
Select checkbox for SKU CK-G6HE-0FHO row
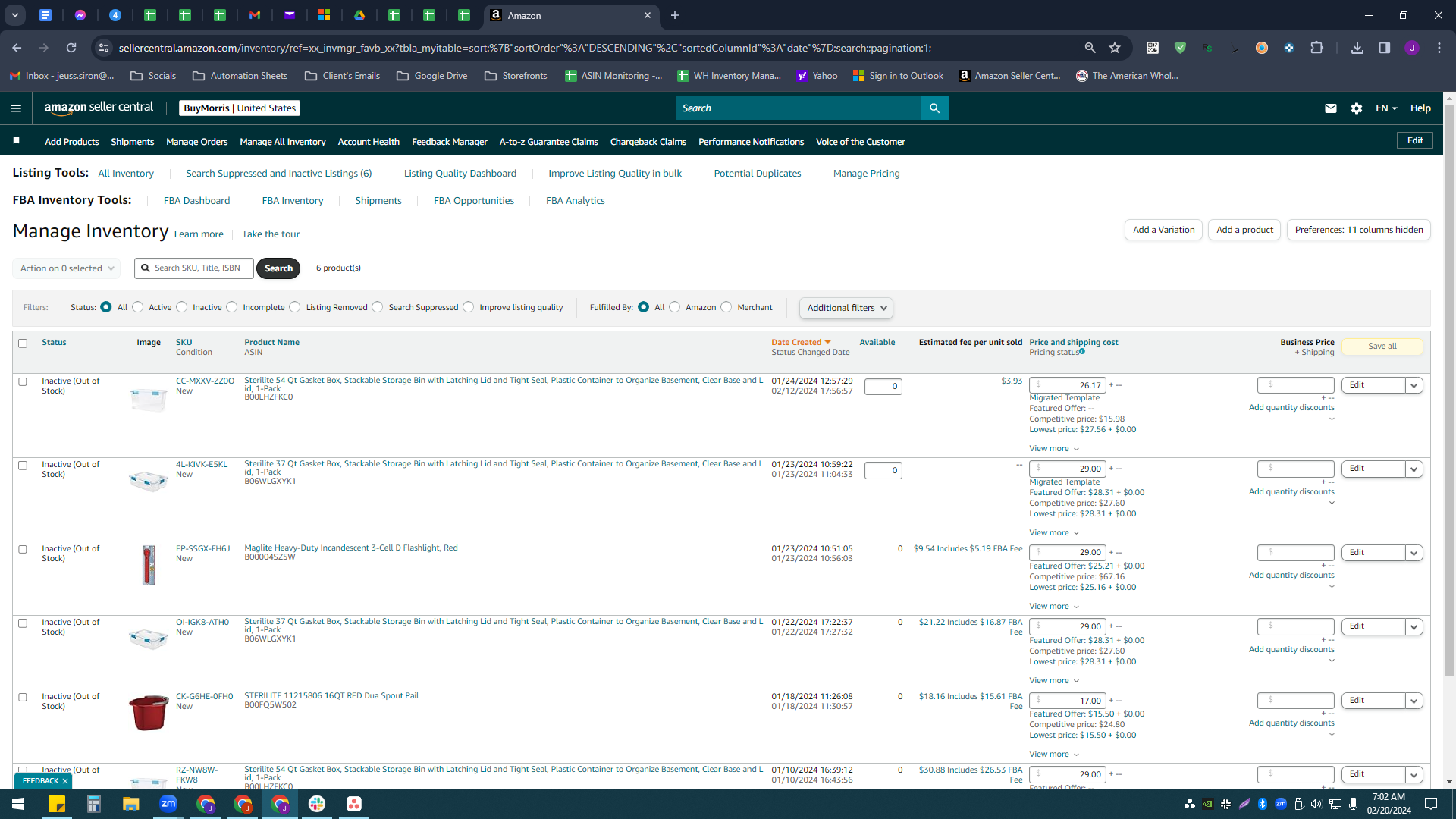[x=23, y=698]
